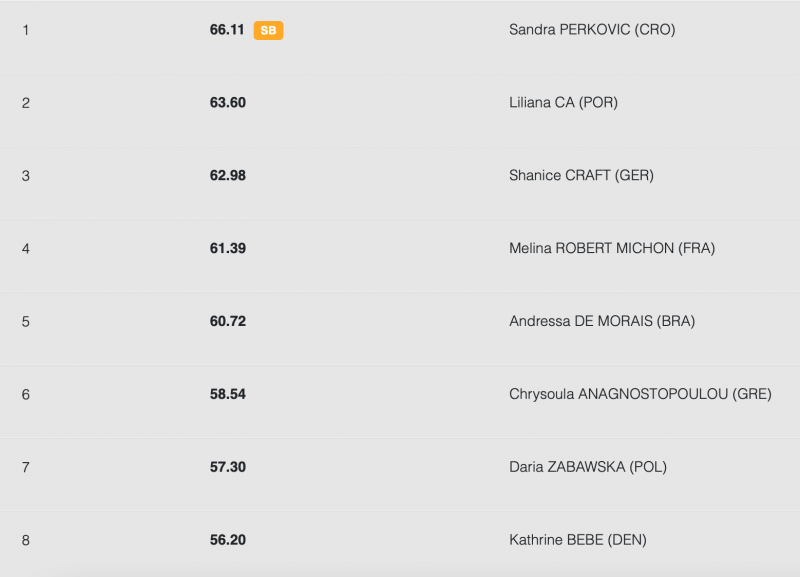The image size is (800, 577).
Task: Select the 56.20 result
Action: [227, 541]
